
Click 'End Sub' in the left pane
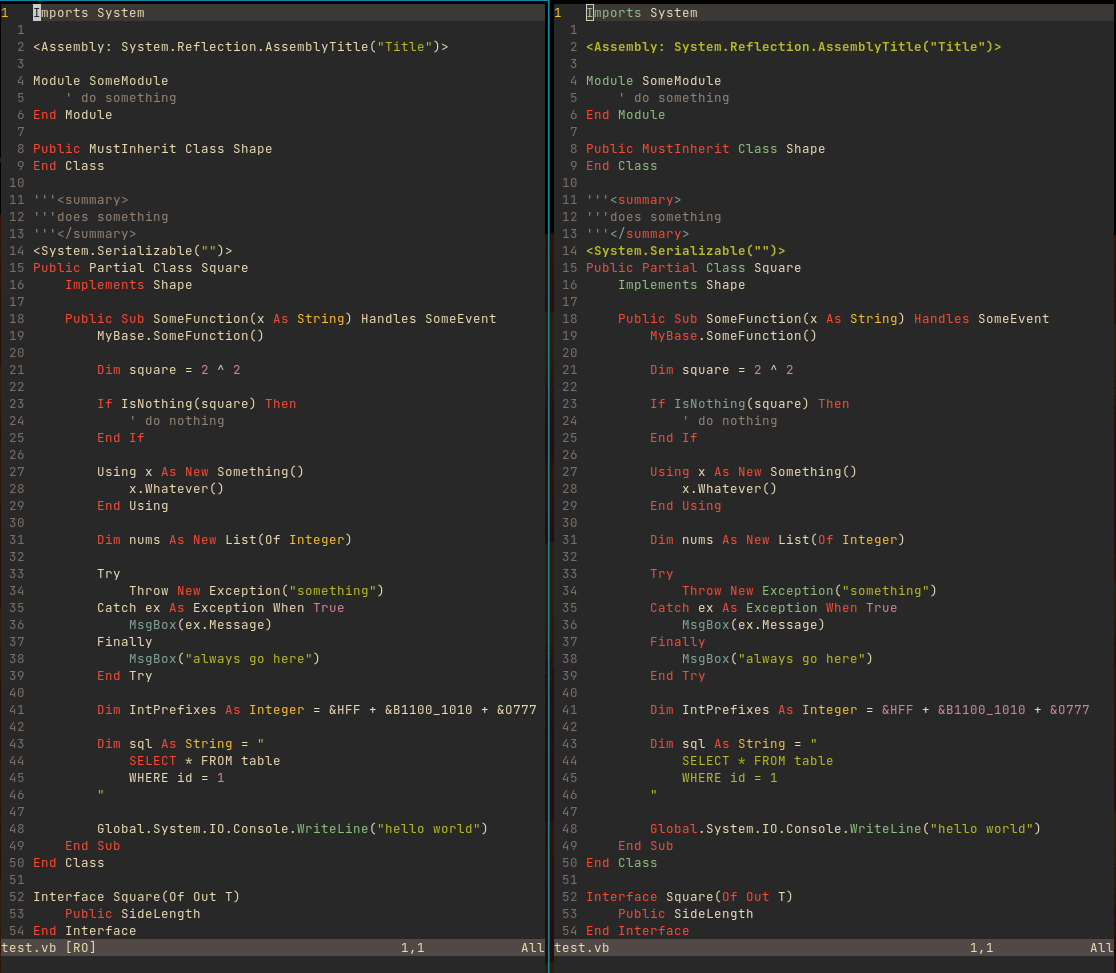tap(93, 846)
